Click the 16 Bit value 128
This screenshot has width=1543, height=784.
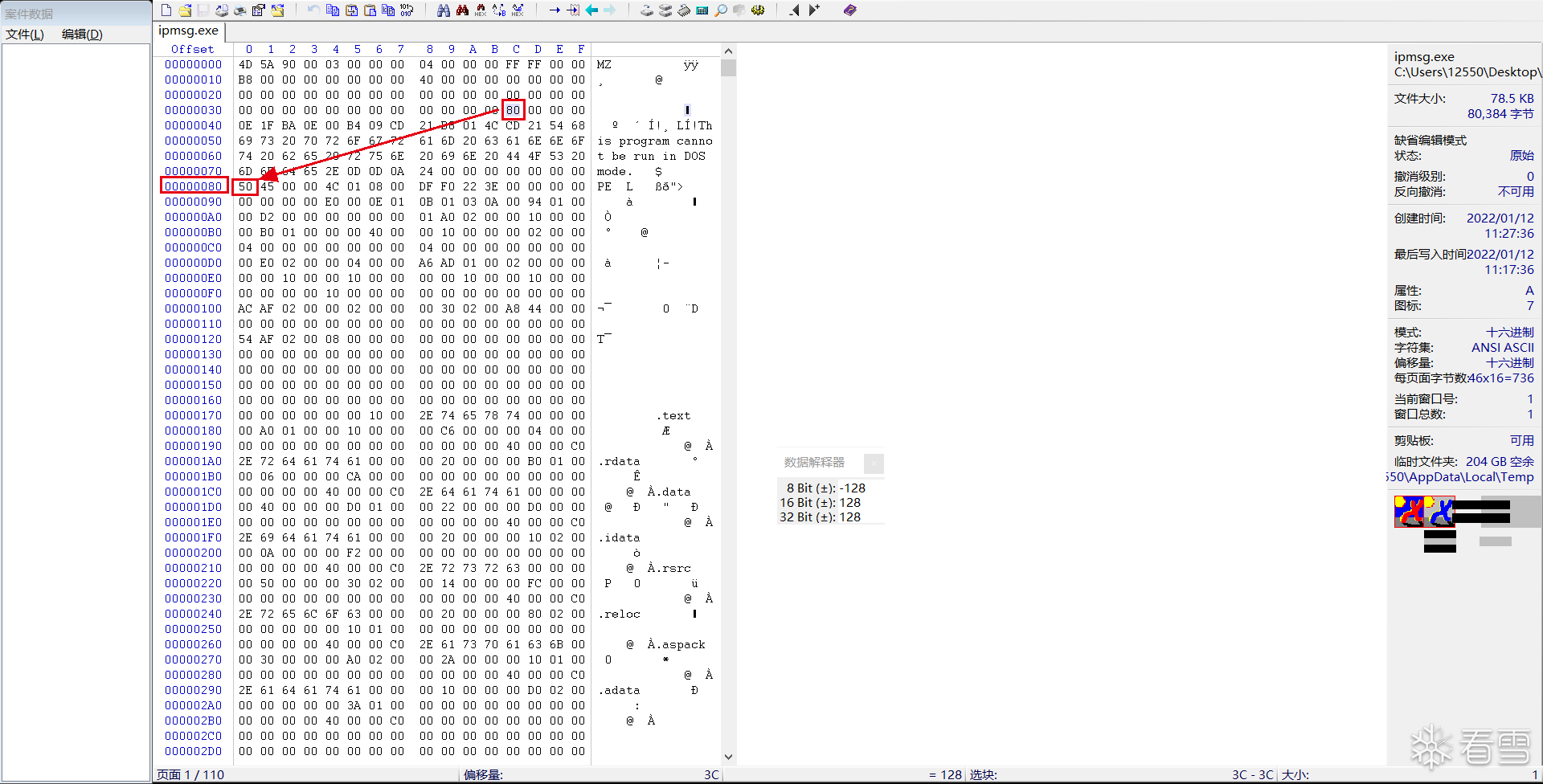tap(849, 502)
